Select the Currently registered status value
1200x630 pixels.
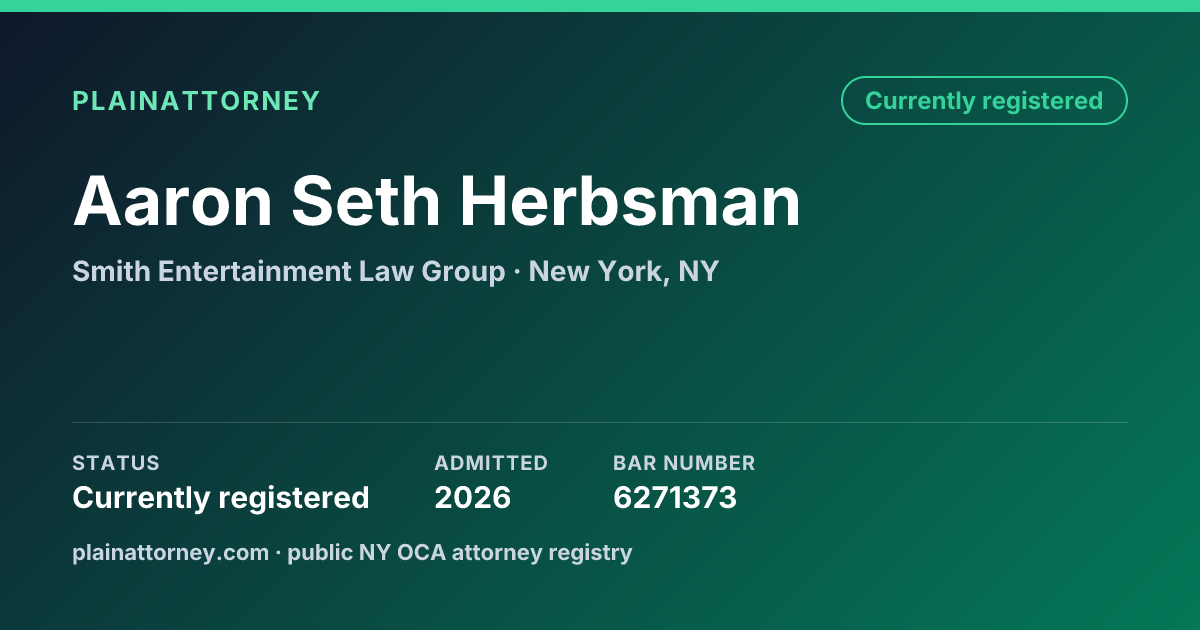221,497
